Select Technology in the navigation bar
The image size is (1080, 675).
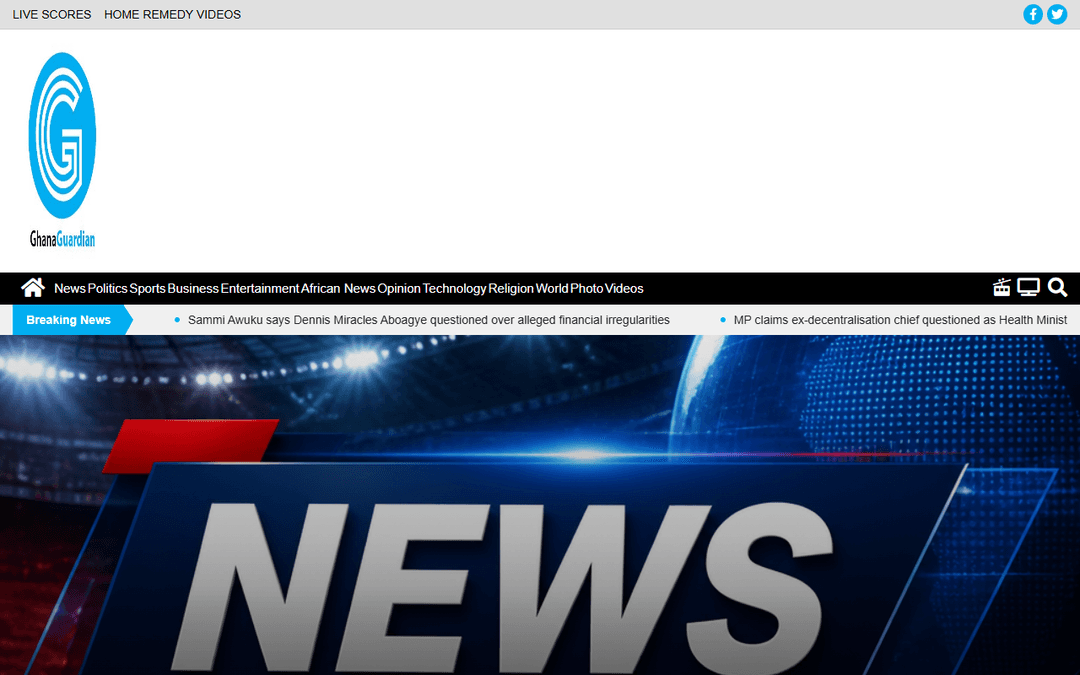[455, 289]
